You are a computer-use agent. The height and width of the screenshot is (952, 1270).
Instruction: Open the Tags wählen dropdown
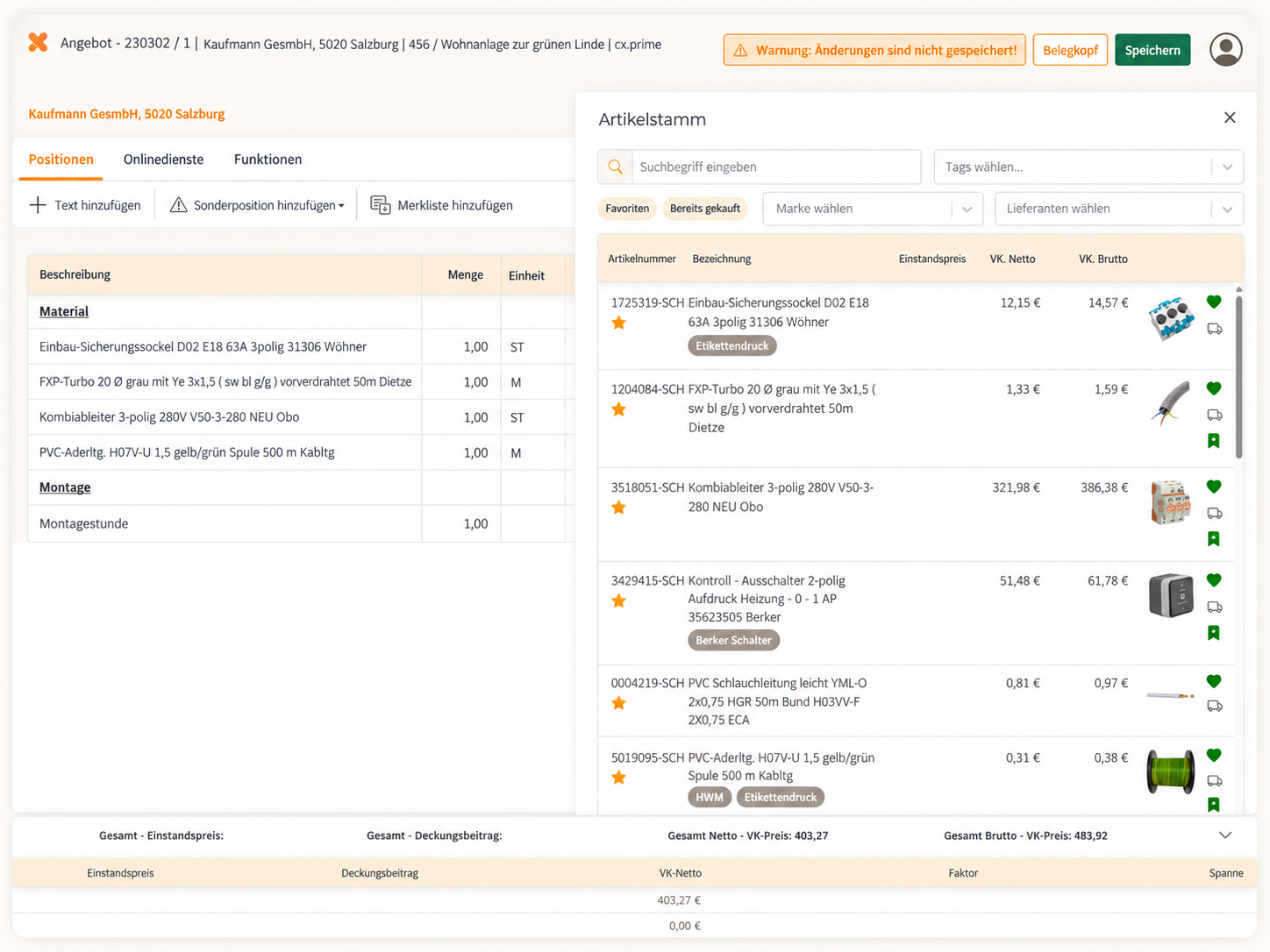point(1088,167)
